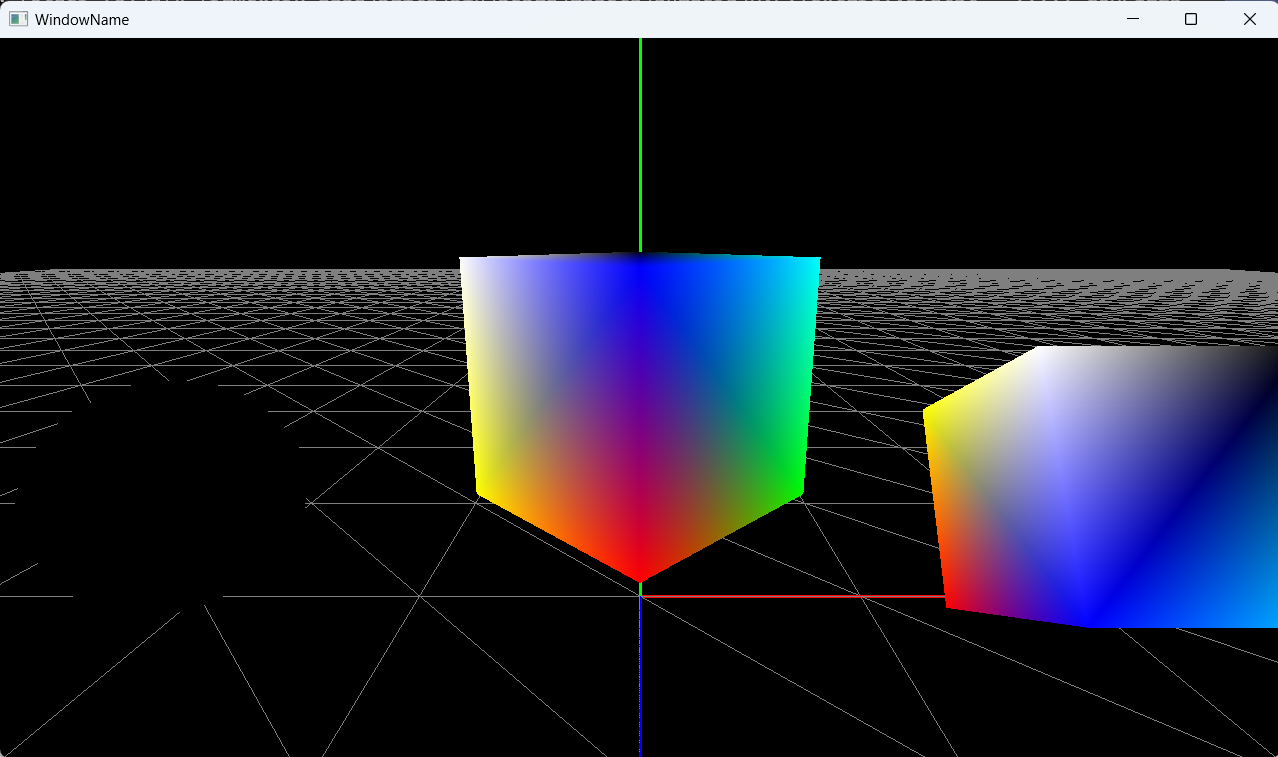Click the grid intersection below the center cube

[x=641, y=596]
